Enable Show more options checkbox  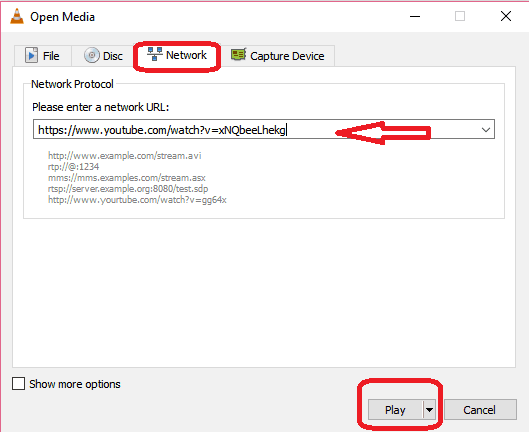(x=18, y=384)
